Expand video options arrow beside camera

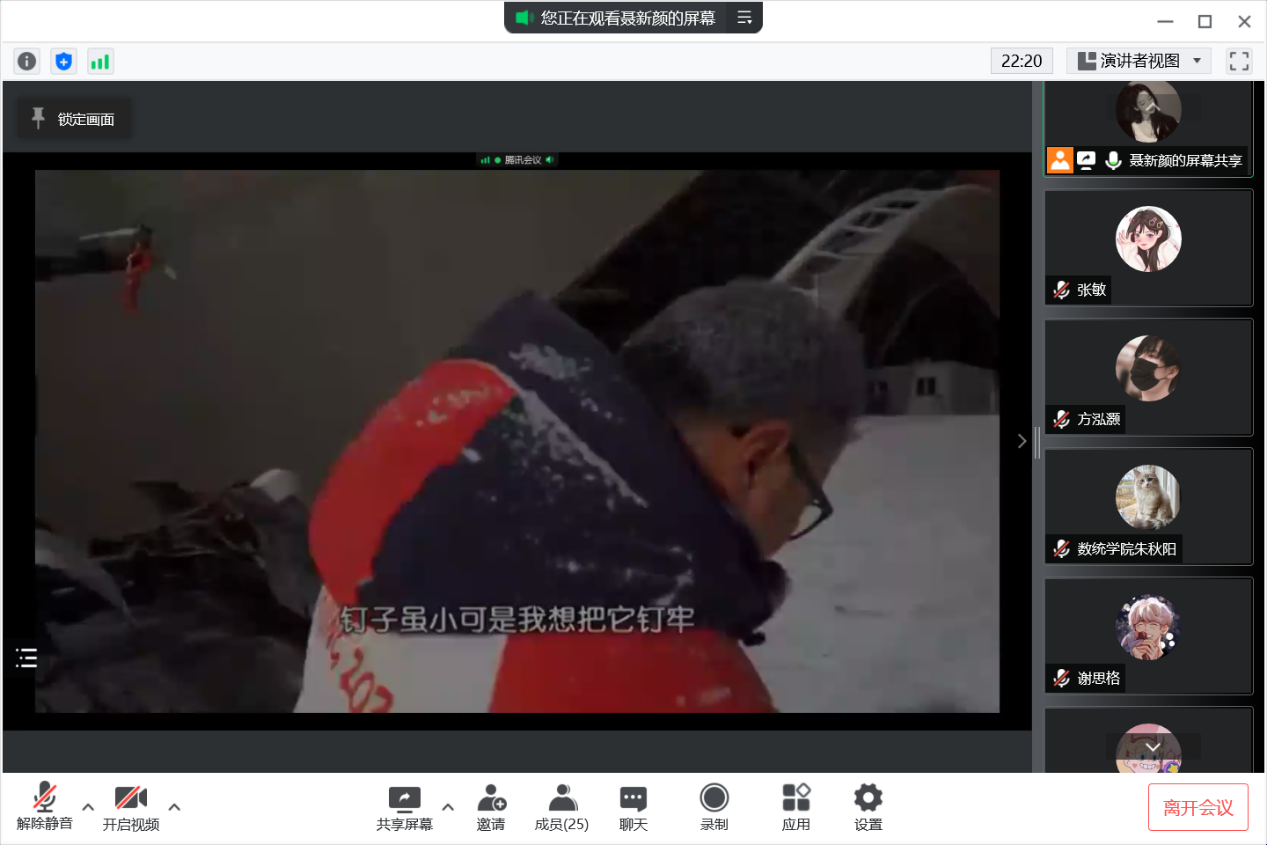click(174, 807)
